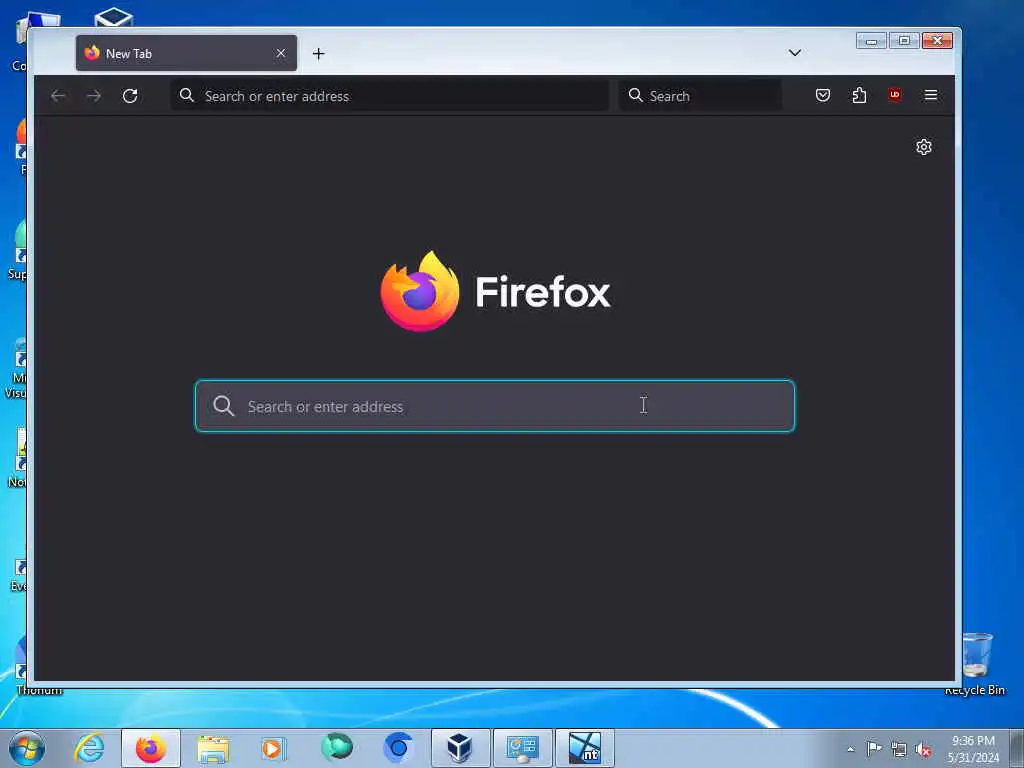Open the 'nt' taskbar application icon
The image size is (1024, 768).
(584, 748)
